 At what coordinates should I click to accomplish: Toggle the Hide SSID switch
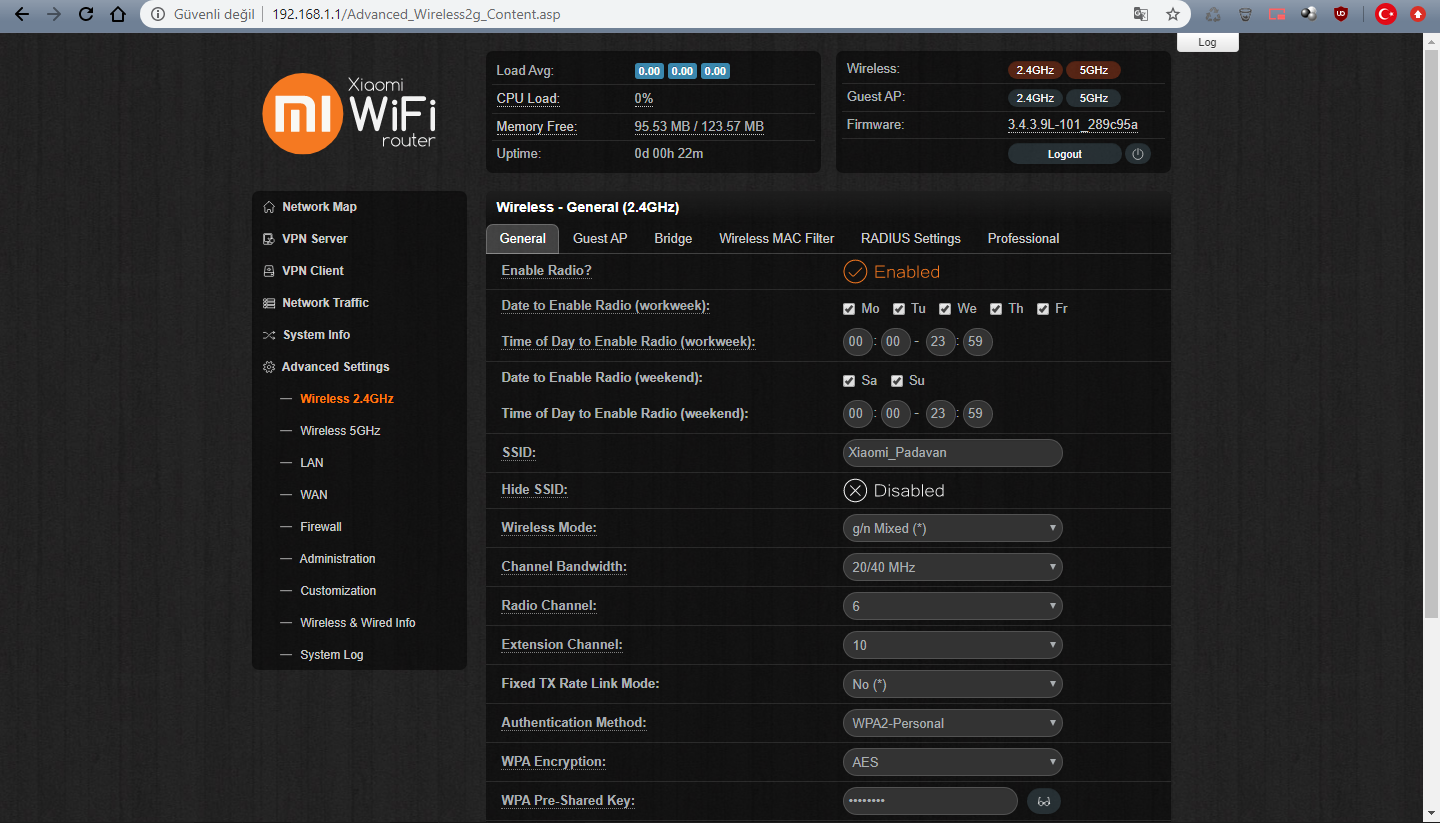tap(894, 491)
